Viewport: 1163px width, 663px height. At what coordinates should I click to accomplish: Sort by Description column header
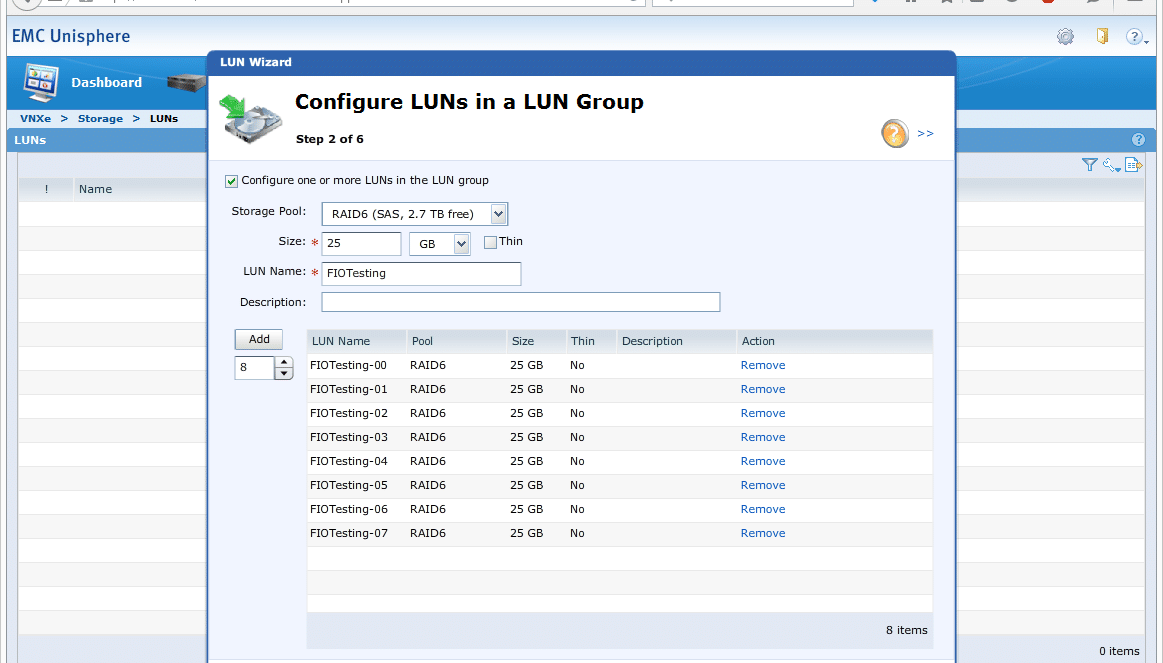pyautogui.click(x=676, y=341)
